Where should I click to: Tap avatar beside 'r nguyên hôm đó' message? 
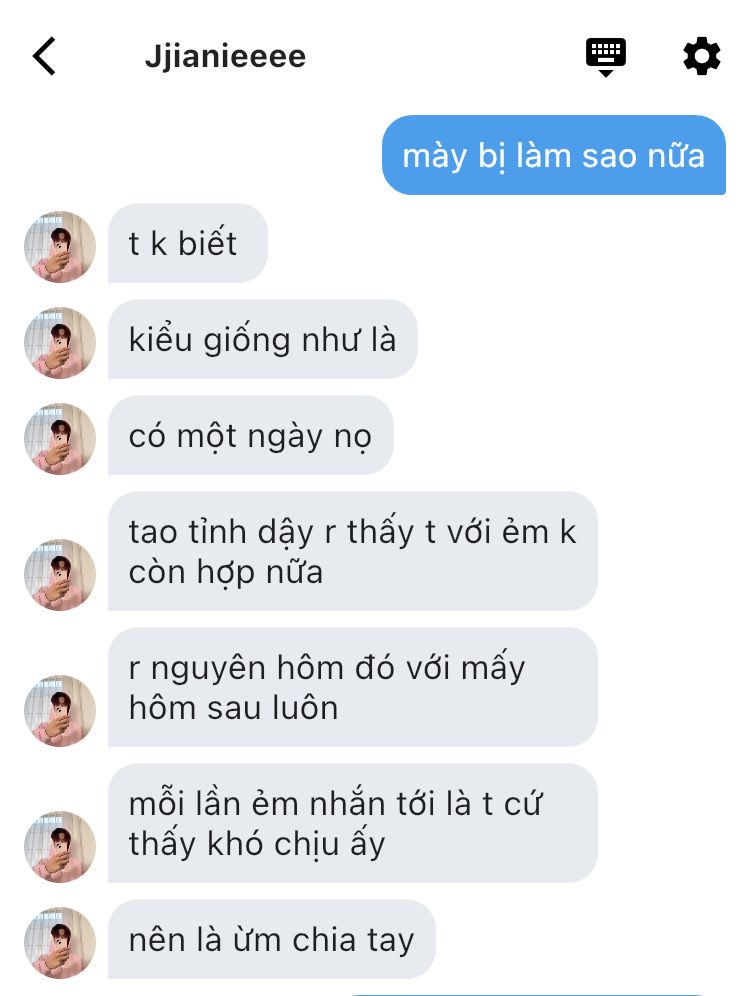tap(60, 711)
